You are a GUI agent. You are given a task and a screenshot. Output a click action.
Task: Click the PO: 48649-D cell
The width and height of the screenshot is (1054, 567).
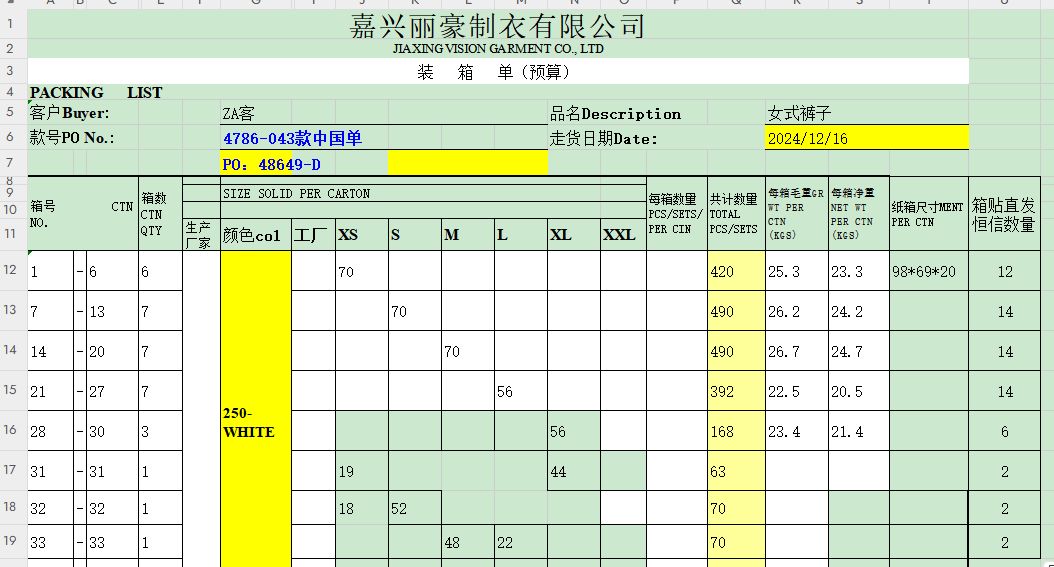(302, 163)
